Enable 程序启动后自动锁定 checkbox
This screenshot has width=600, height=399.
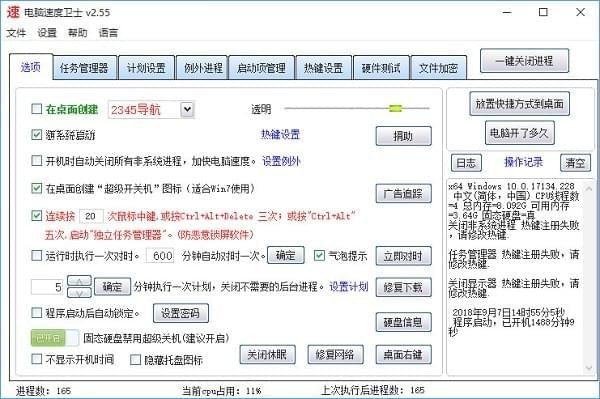point(37,313)
